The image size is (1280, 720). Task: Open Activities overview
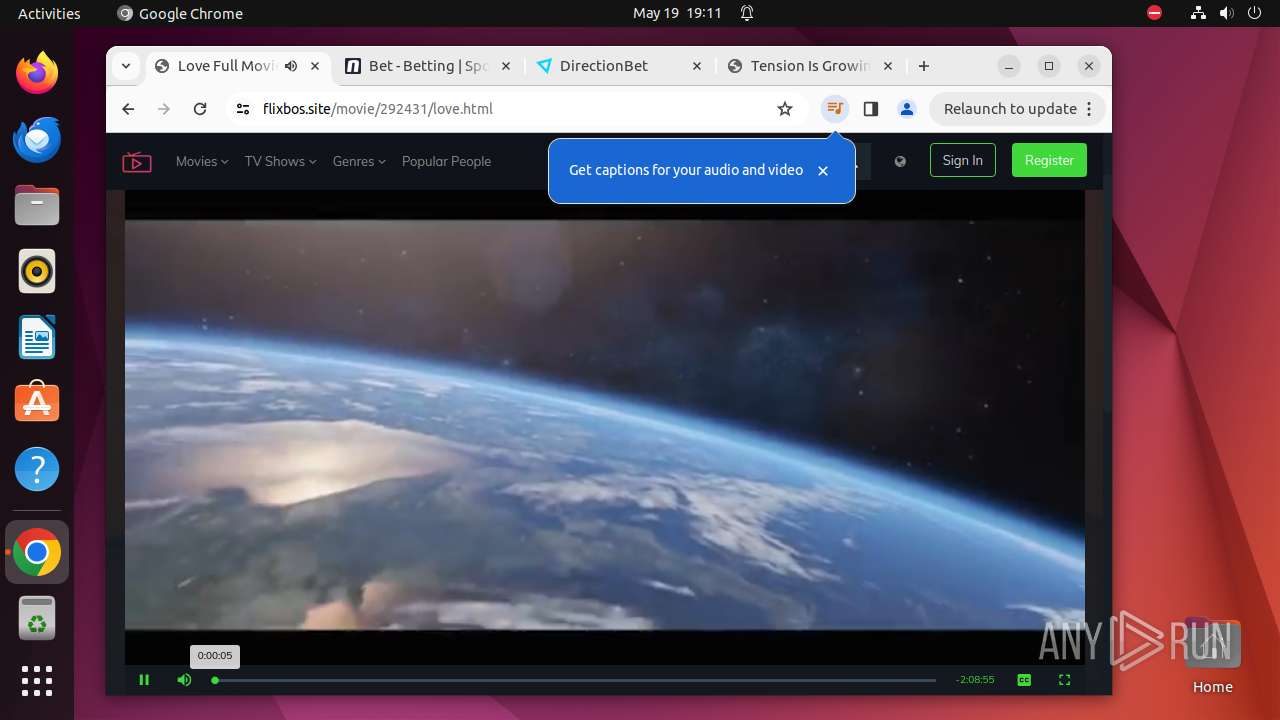point(49,13)
